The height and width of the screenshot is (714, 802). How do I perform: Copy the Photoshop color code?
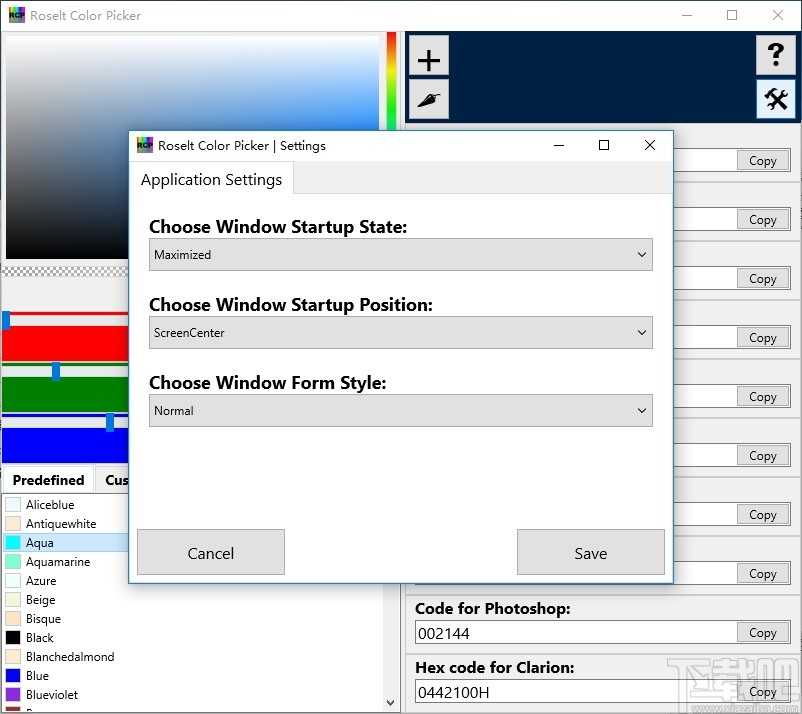click(x=762, y=632)
